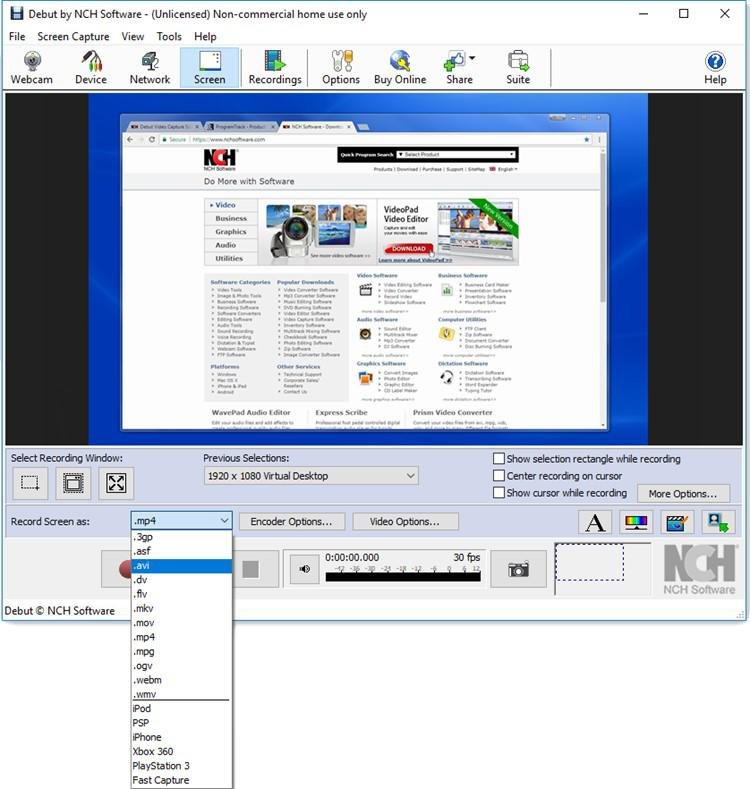Select .flv from the format list

[181, 594]
